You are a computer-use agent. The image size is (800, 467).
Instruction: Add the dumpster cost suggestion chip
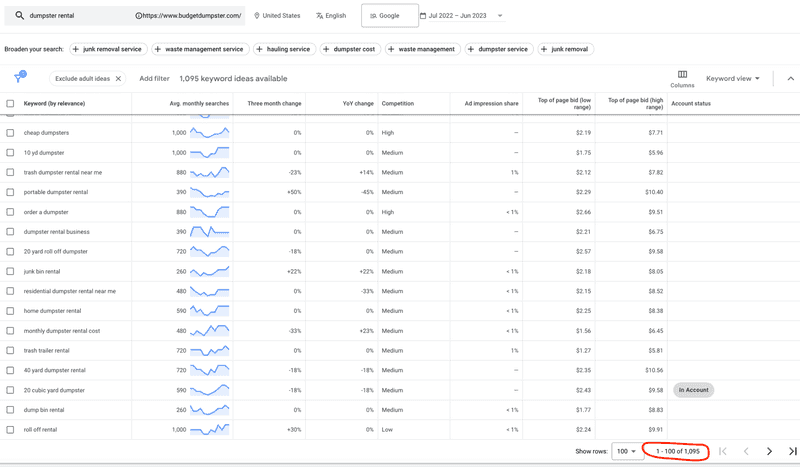[348, 49]
